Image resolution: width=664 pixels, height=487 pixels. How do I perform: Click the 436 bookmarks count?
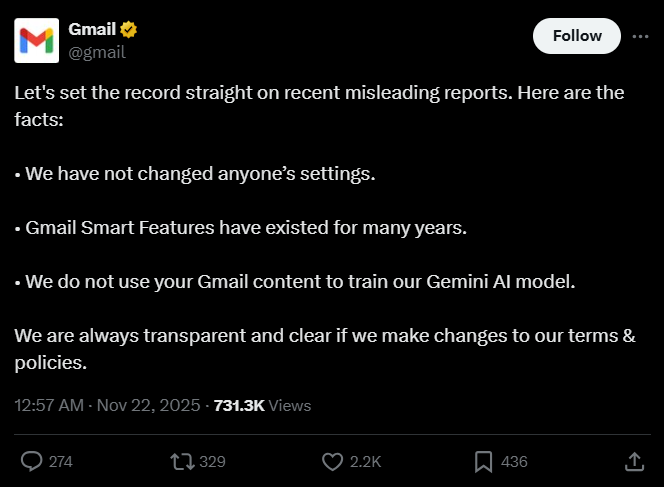pyautogui.click(x=514, y=462)
